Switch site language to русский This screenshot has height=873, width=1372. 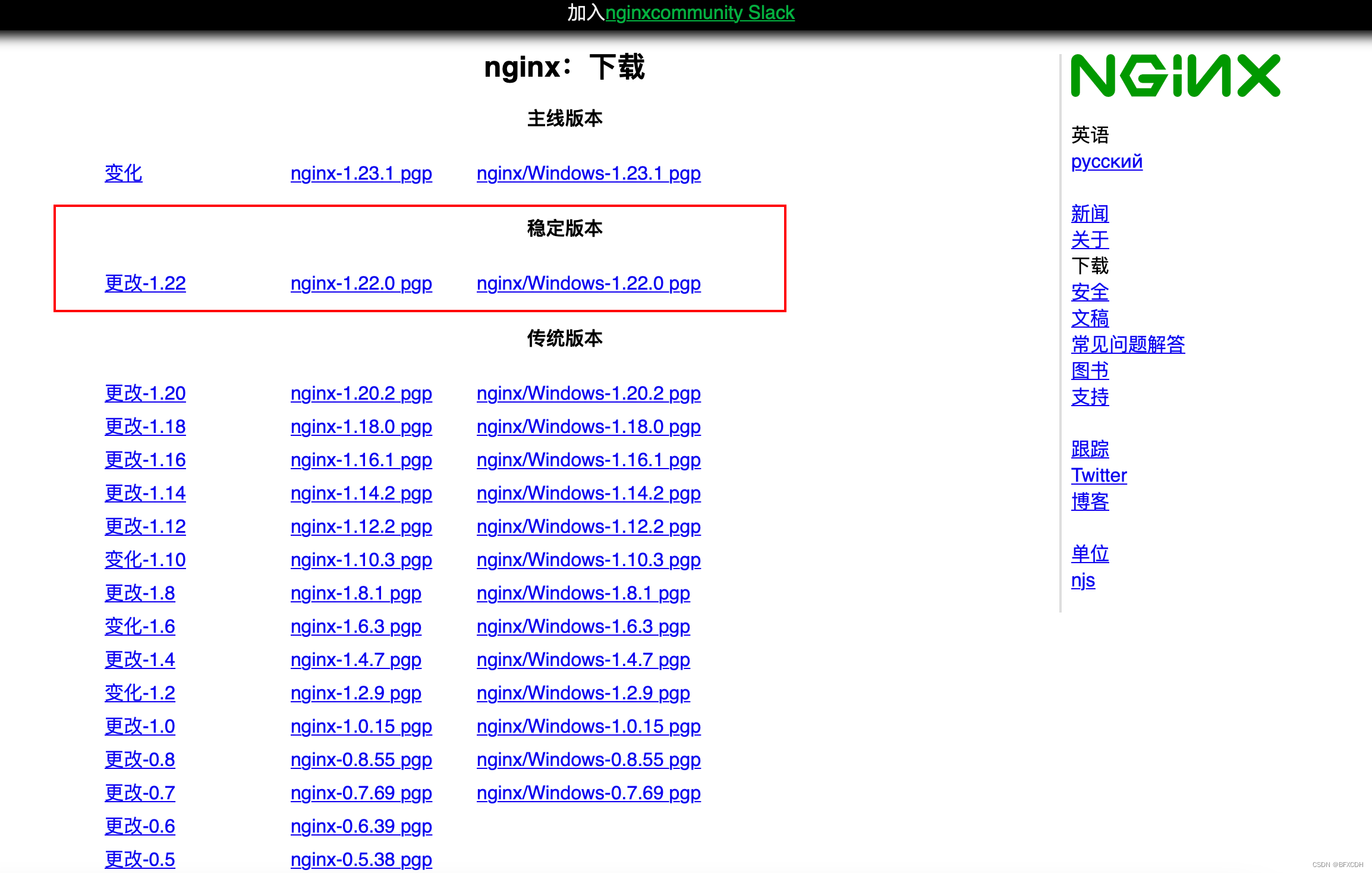pos(1106,161)
